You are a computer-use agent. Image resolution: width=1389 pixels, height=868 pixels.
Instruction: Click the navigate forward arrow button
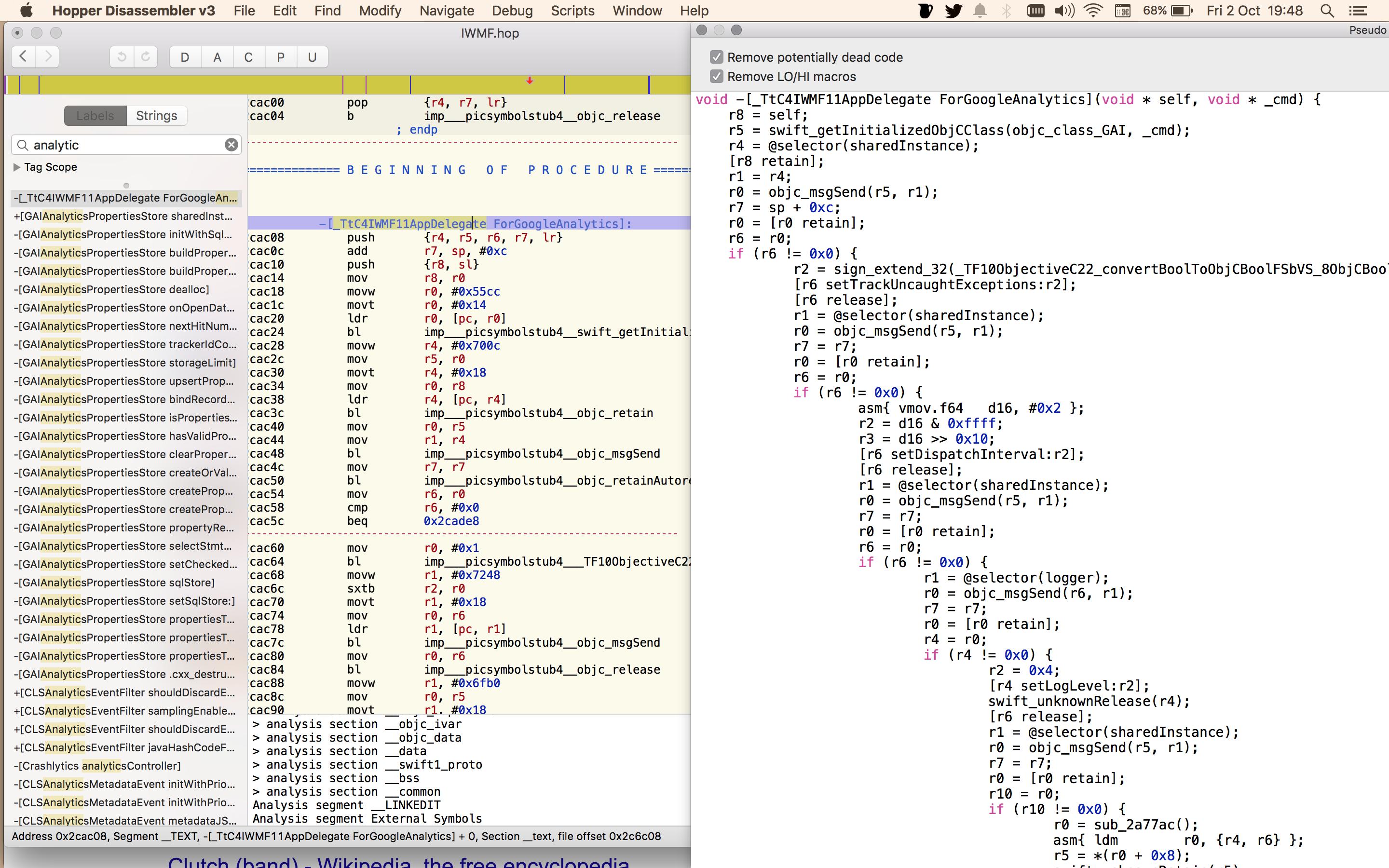[x=48, y=57]
